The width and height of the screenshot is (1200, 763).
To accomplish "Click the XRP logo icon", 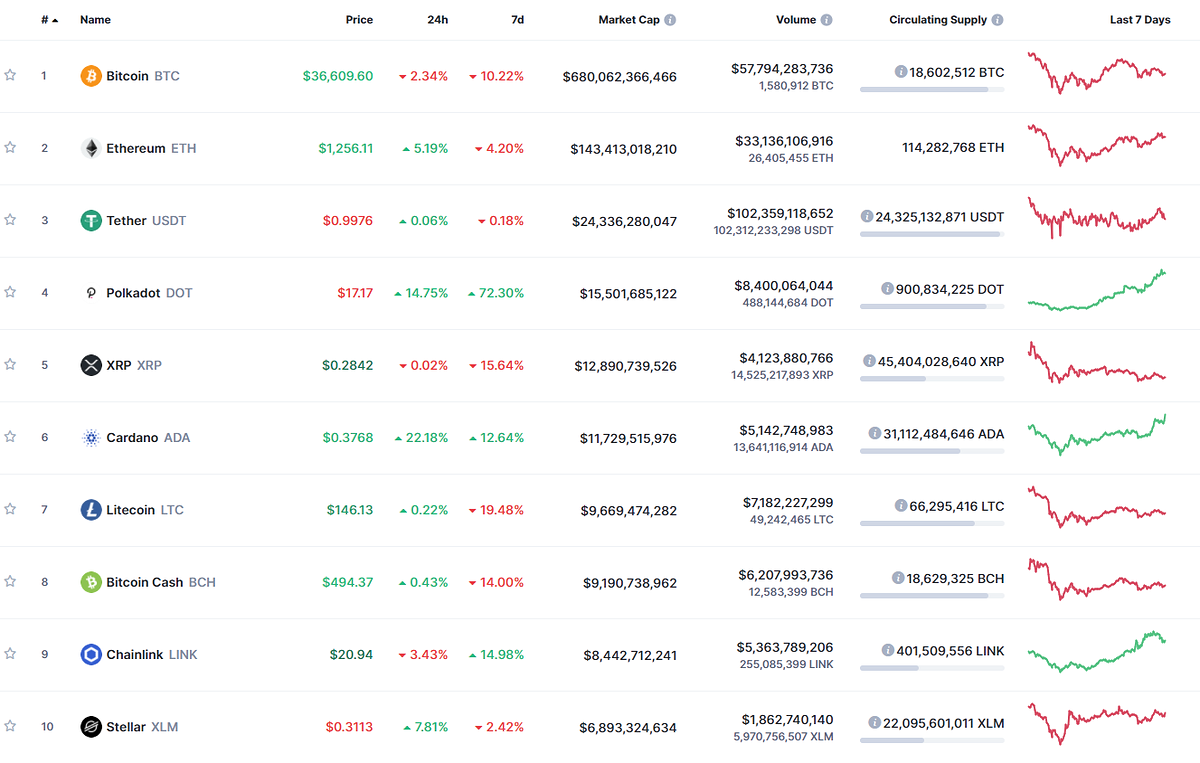I will 91,365.
